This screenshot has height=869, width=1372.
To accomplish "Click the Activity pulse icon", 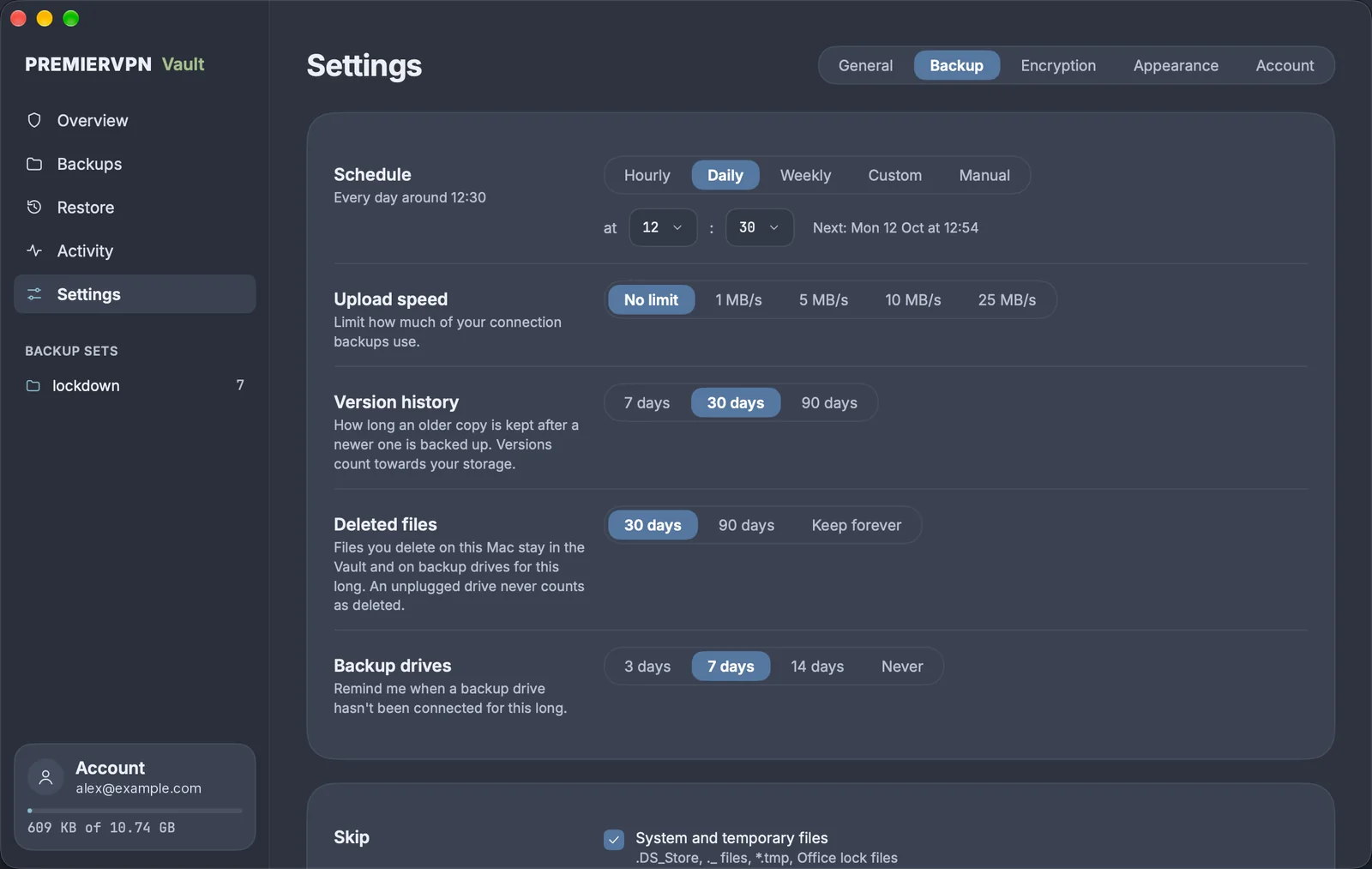I will 34,250.
